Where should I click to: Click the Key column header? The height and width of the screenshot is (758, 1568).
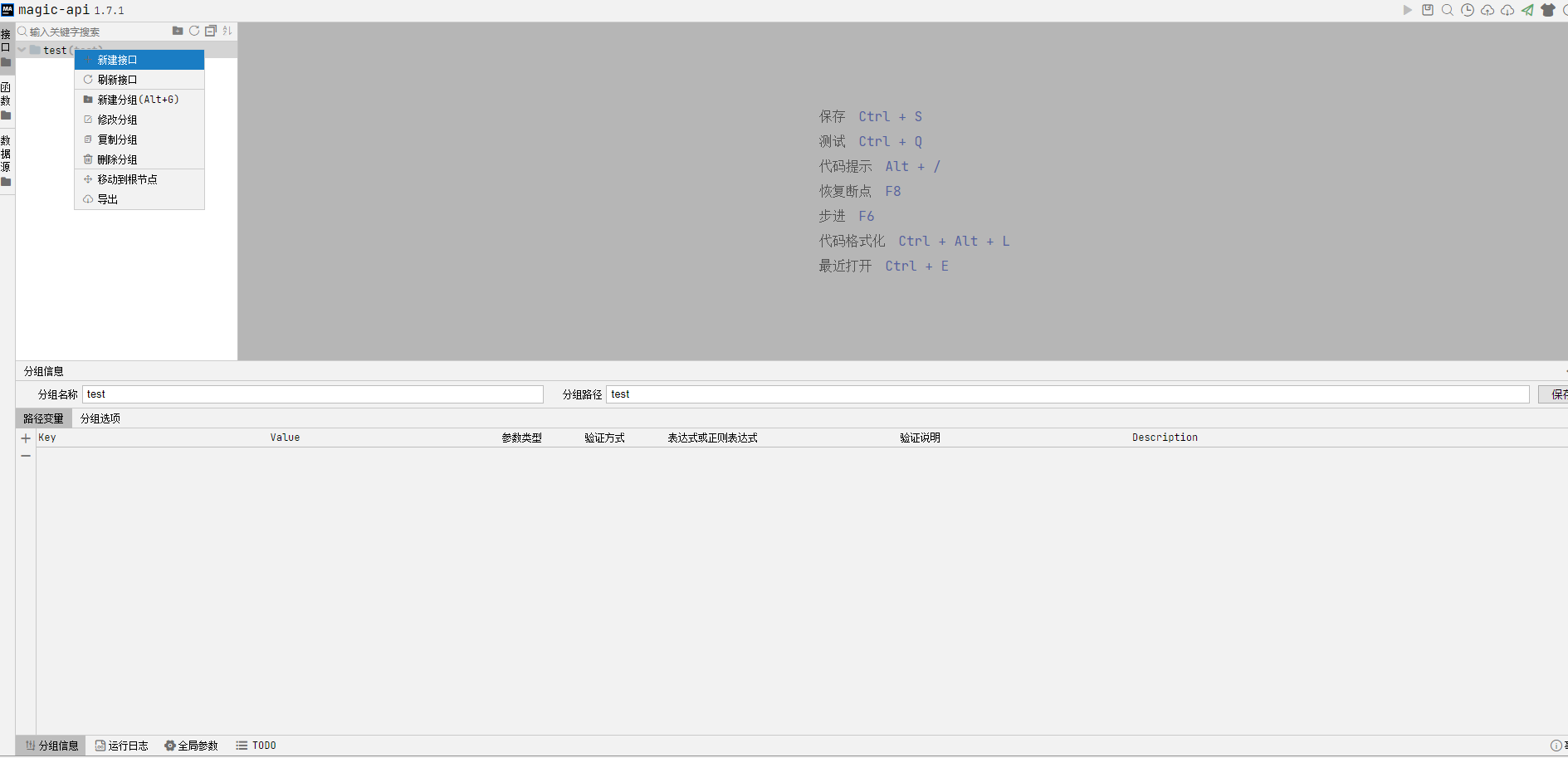tap(47, 438)
